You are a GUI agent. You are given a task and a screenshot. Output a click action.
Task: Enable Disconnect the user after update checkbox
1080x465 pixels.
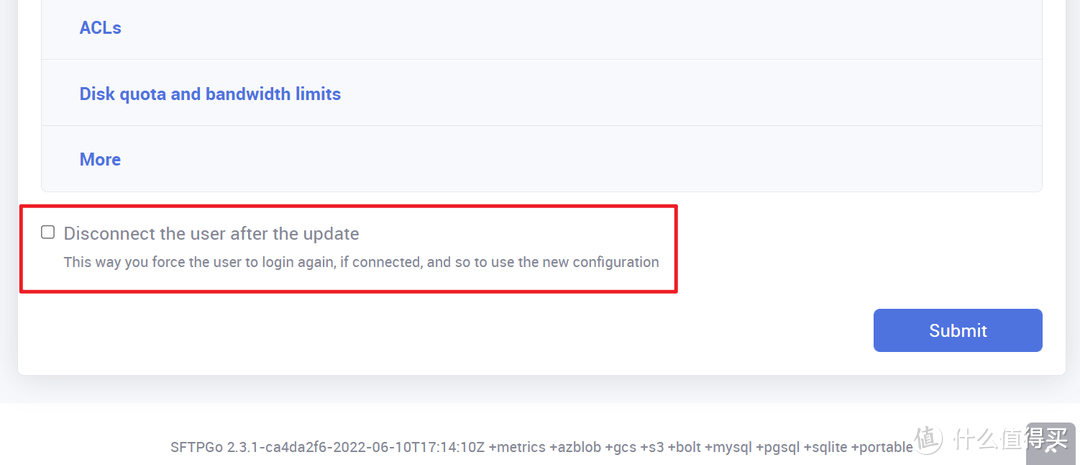(48, 233)
